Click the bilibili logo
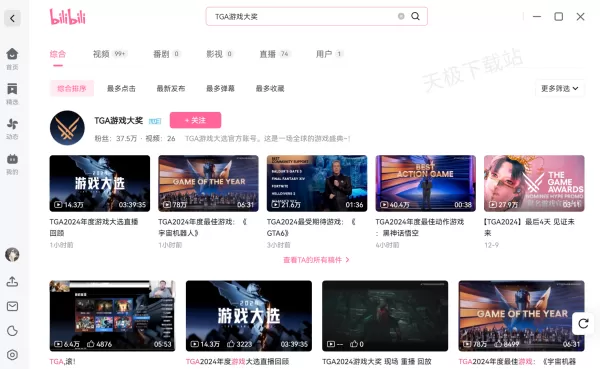This screenshot has width=600, height=369. point(68,17)
